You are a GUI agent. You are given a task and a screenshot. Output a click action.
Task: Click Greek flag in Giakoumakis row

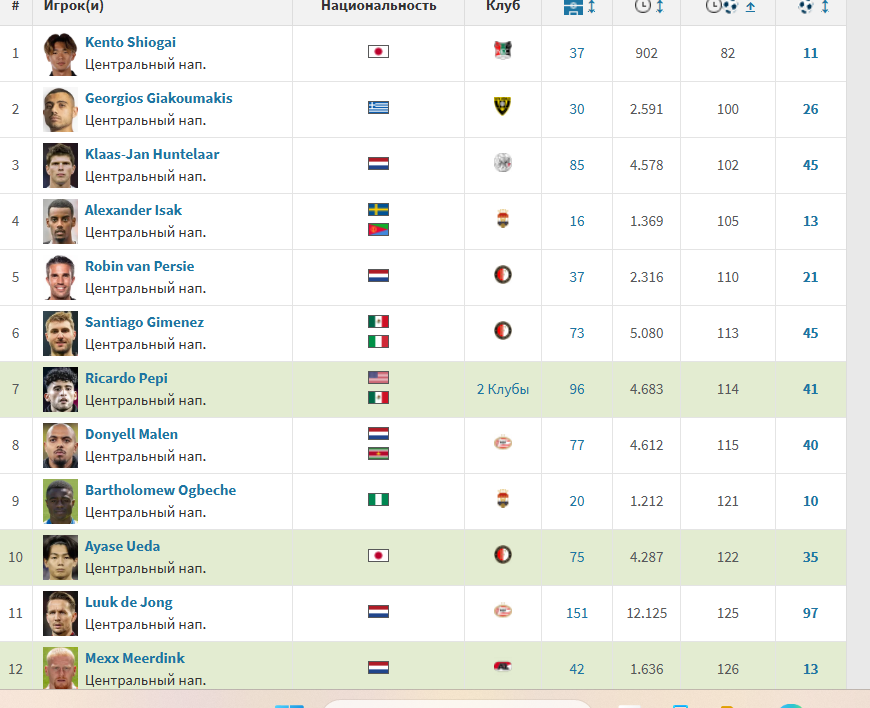[378, 108]
